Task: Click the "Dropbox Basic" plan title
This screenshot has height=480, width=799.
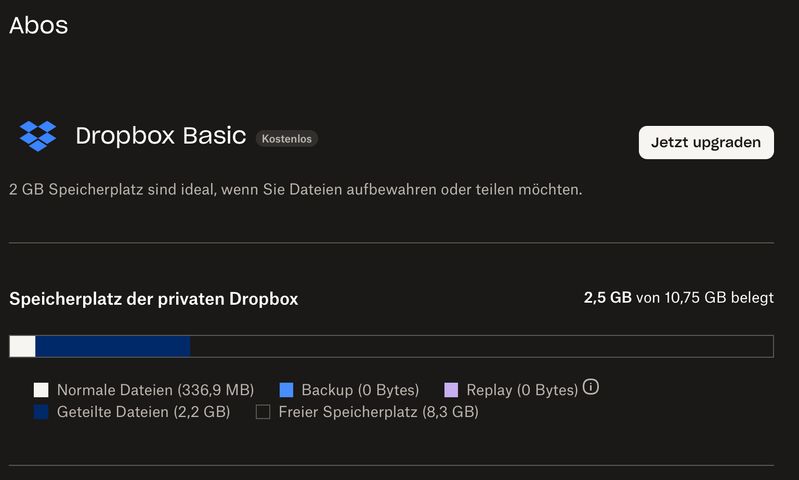Action: pos(161,136)
